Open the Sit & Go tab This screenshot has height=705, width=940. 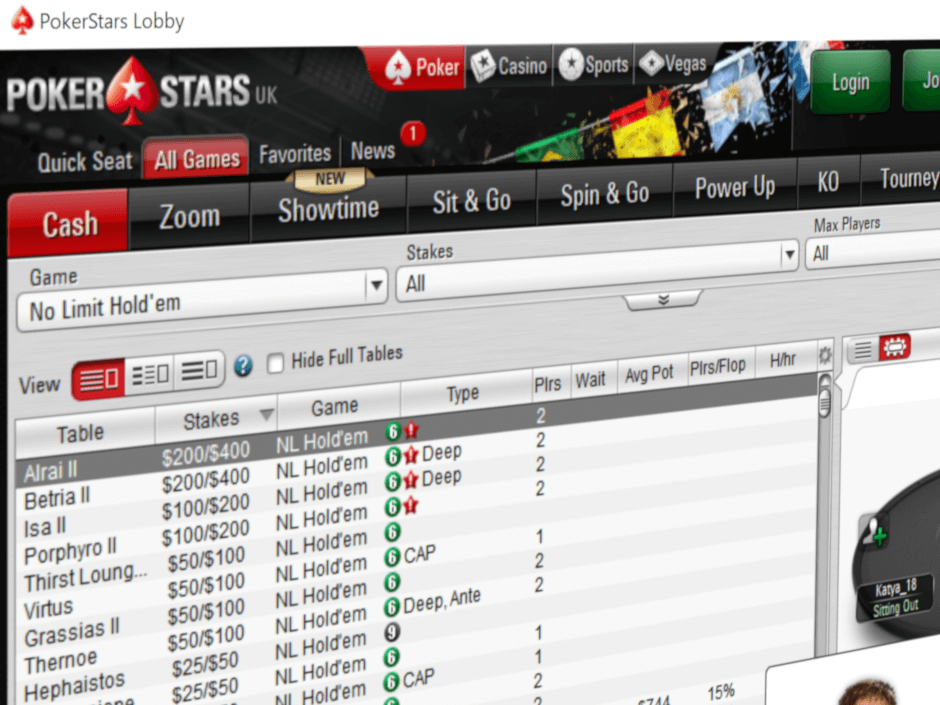tap(472, 201)
